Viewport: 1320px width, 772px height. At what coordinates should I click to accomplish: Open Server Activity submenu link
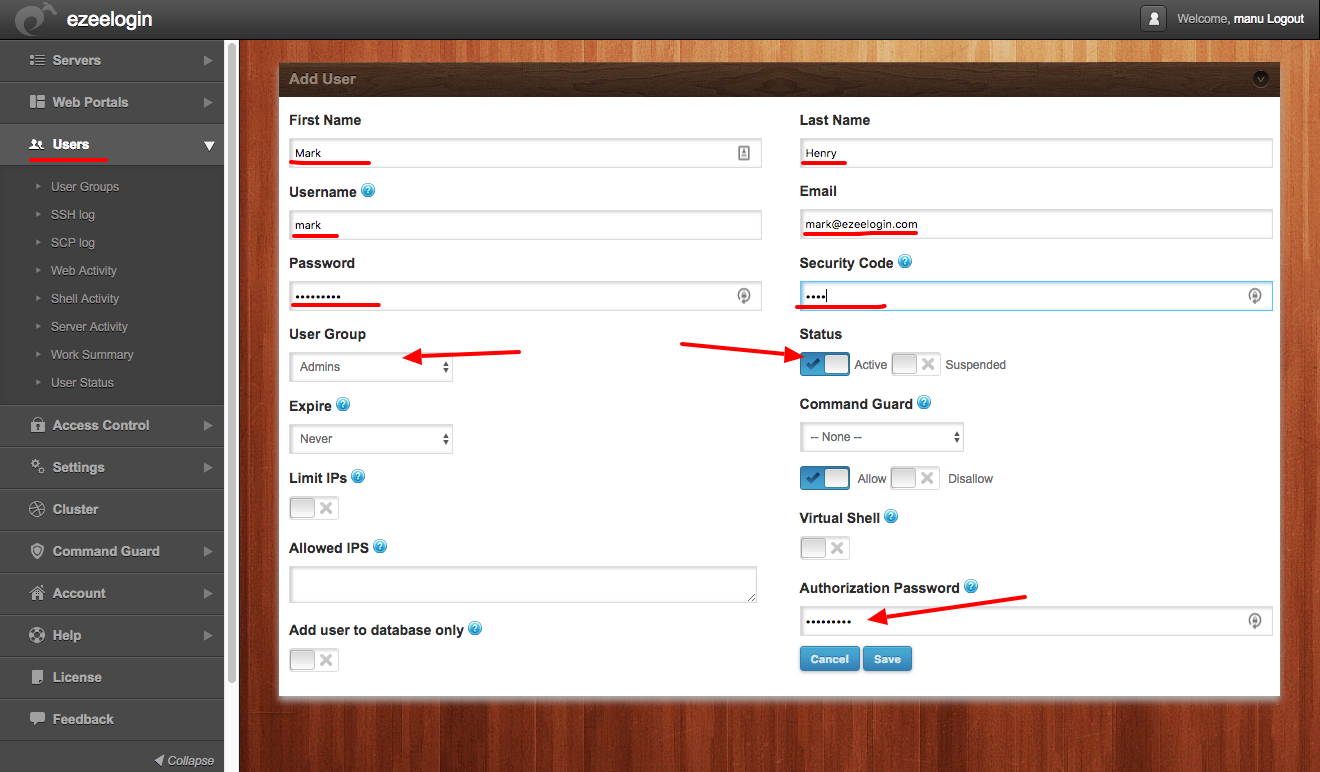[89, 327]
